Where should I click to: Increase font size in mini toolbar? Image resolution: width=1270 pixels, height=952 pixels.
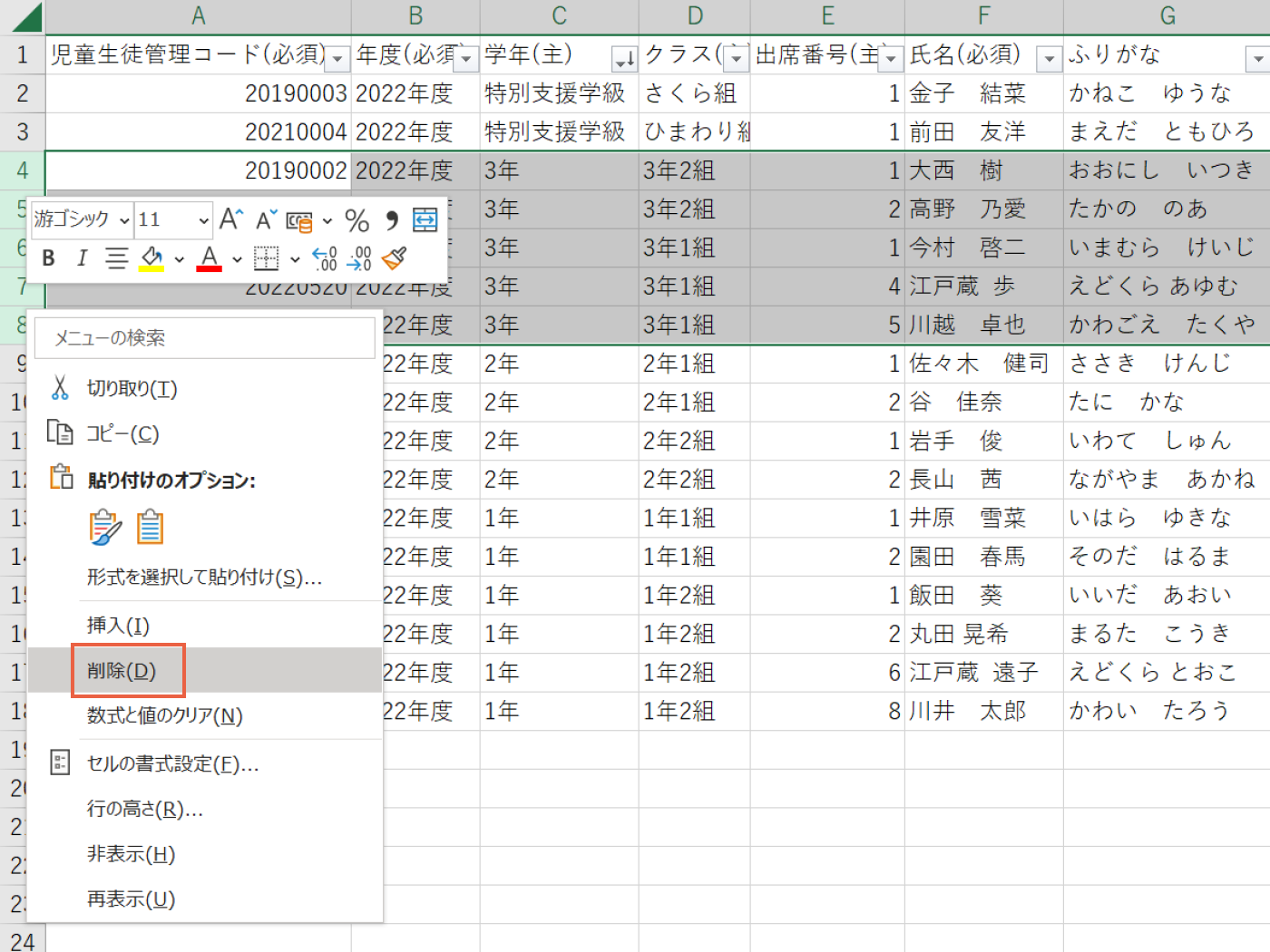231,219
